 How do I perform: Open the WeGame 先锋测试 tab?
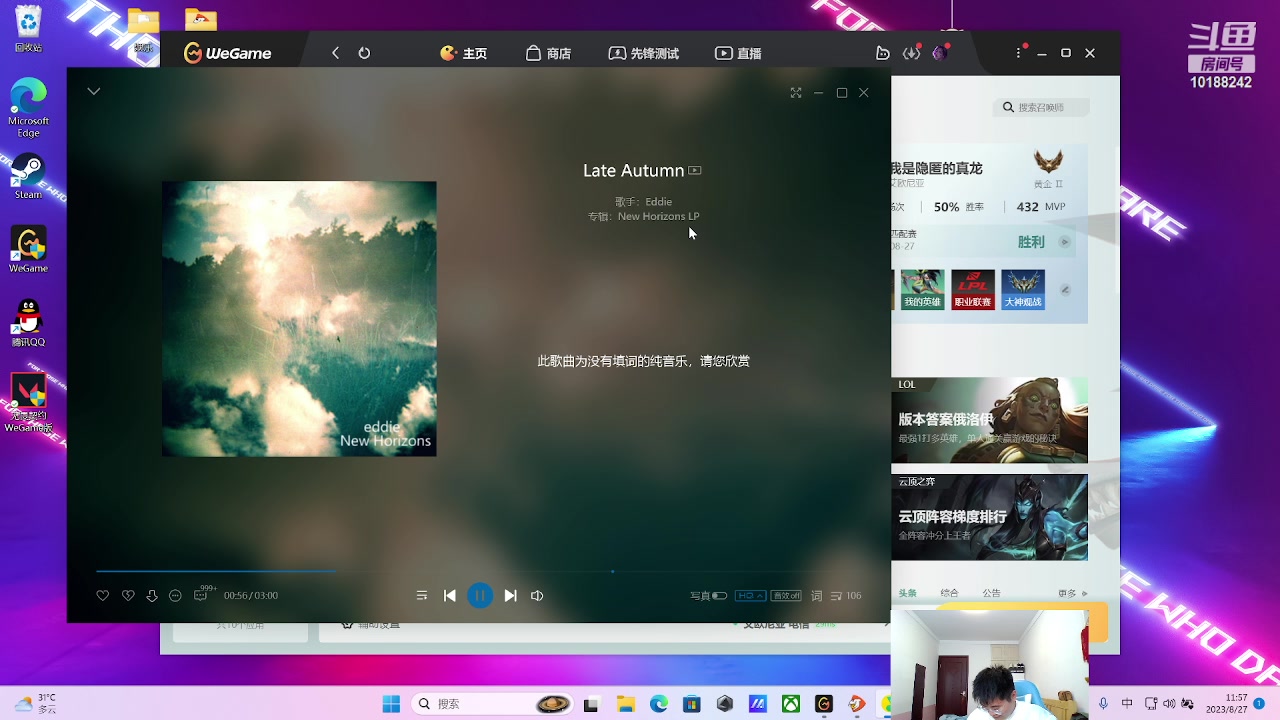[x=644, y=53]
